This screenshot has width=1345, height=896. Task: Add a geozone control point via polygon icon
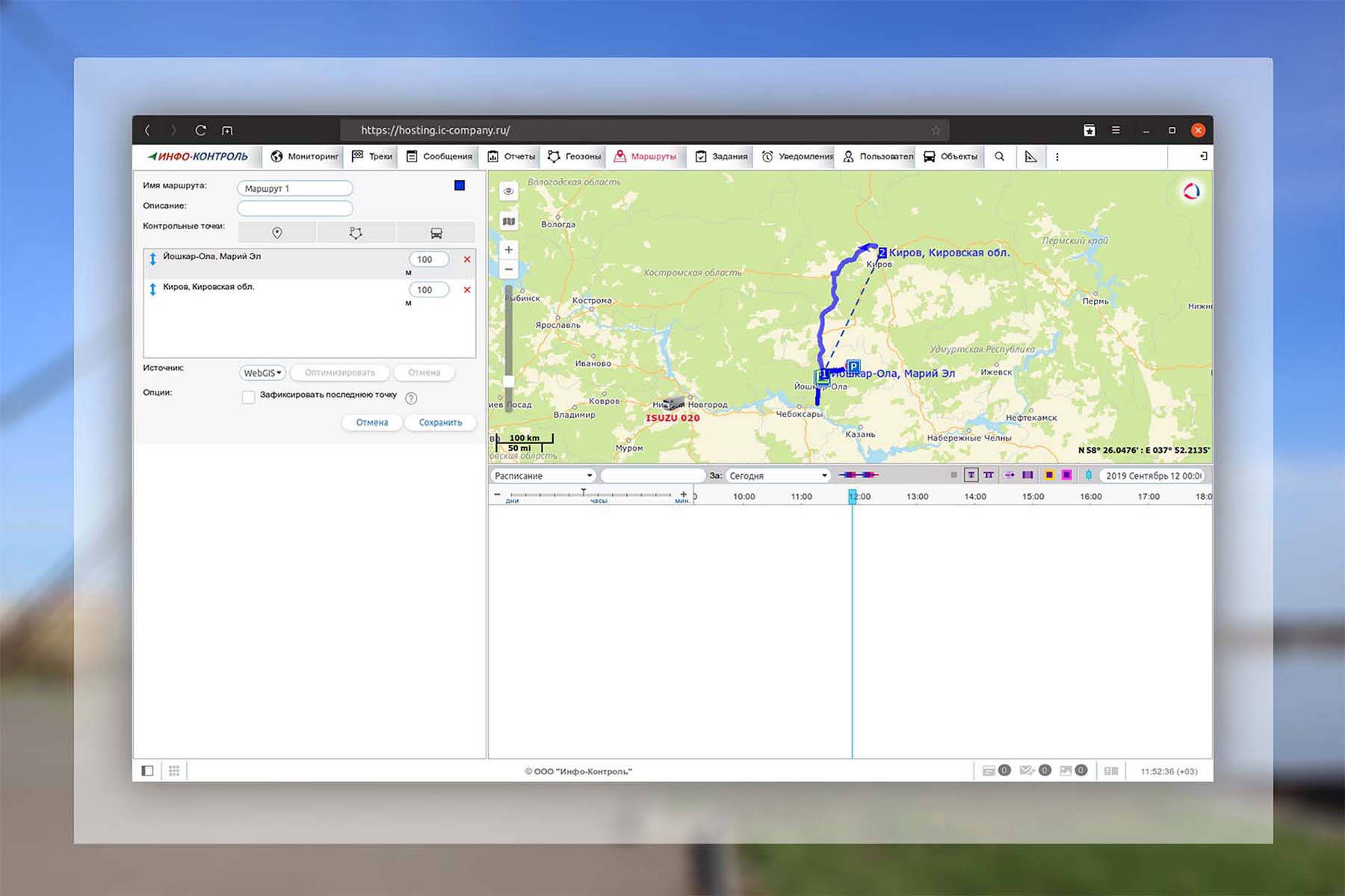tap(356, 233)
